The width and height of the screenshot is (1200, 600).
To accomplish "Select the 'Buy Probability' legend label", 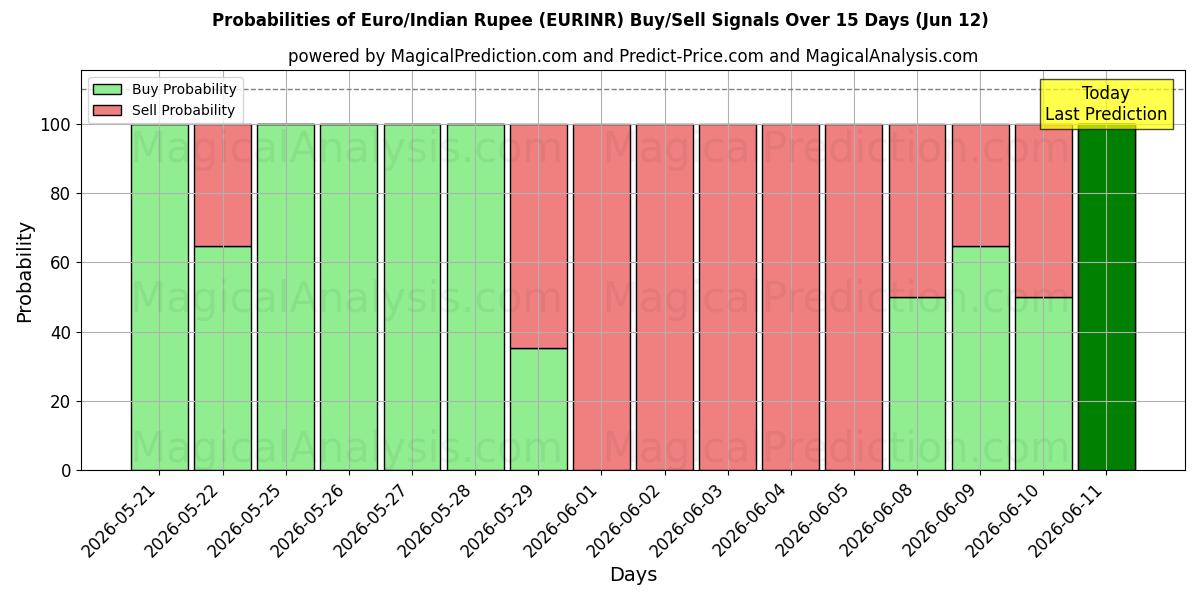I will [184, 89].
